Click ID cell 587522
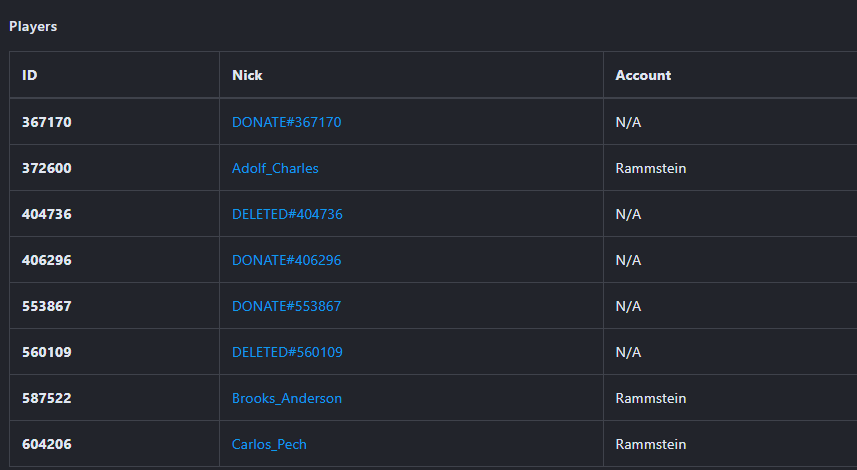The height and width of the screenshot is (470, 857). (x=47, y=398)
